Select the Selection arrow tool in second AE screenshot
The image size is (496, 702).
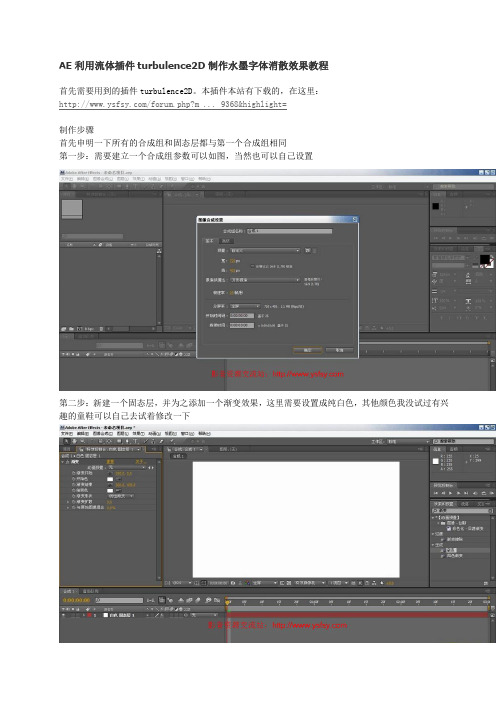(x=66, y=441)
